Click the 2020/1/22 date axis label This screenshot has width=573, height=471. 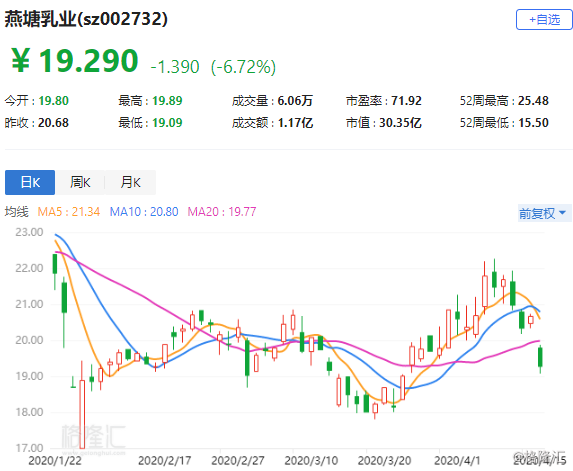(55, 460)
